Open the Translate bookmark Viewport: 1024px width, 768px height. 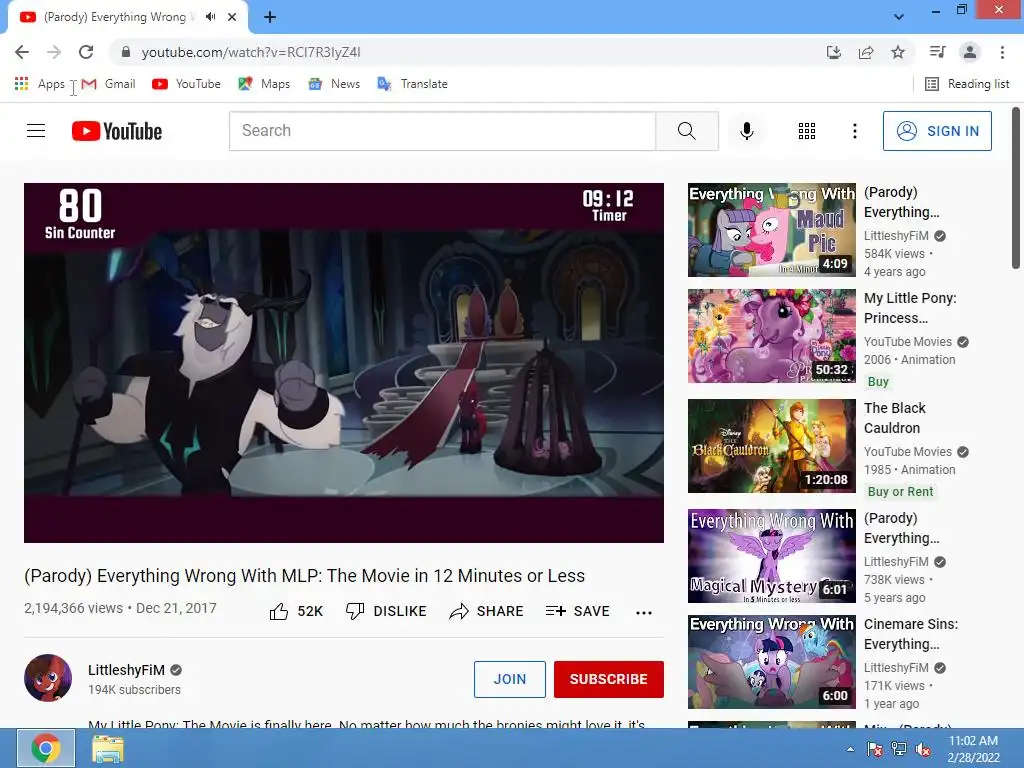point(413,84)
